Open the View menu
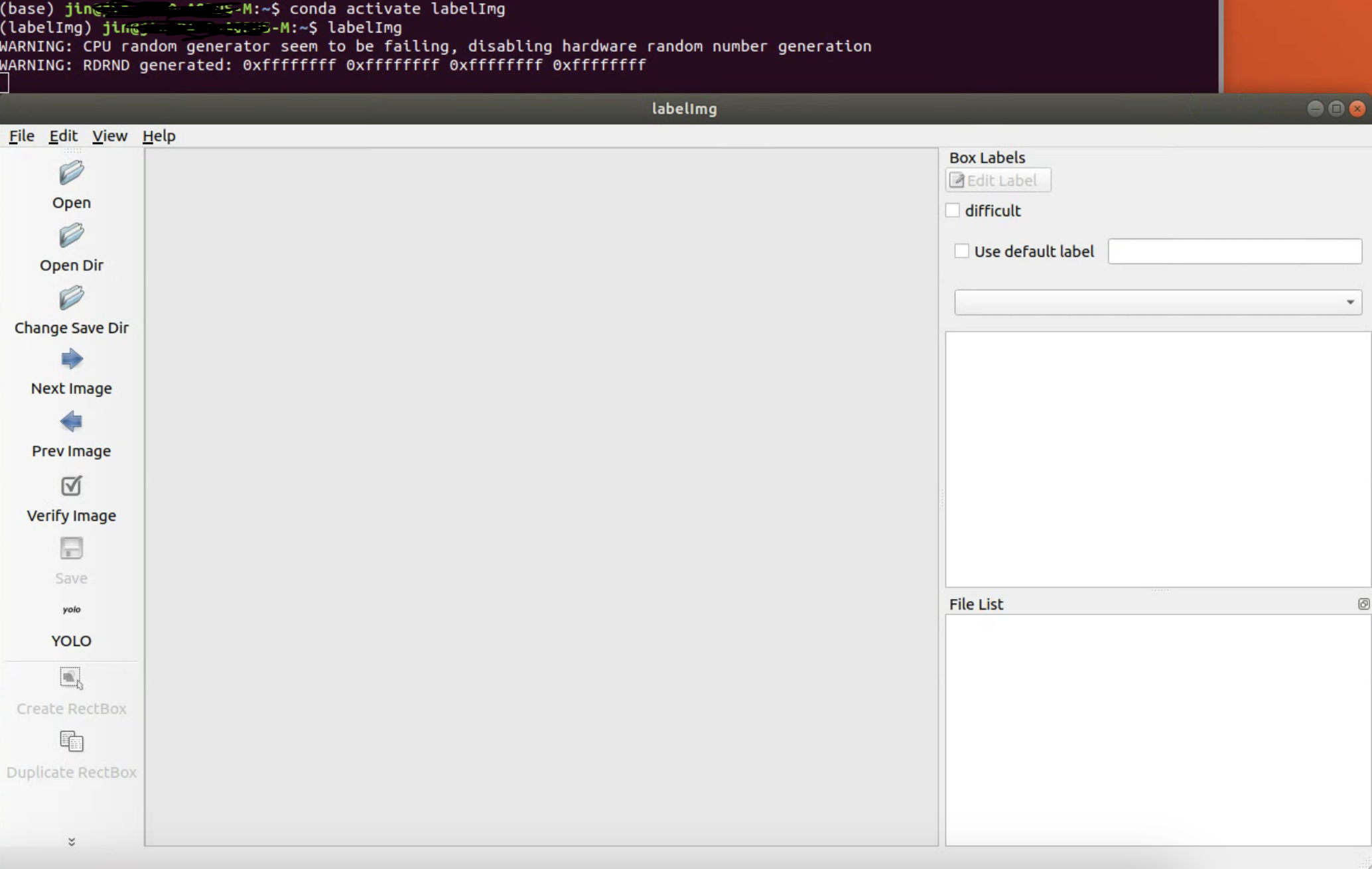 [109, 136]
